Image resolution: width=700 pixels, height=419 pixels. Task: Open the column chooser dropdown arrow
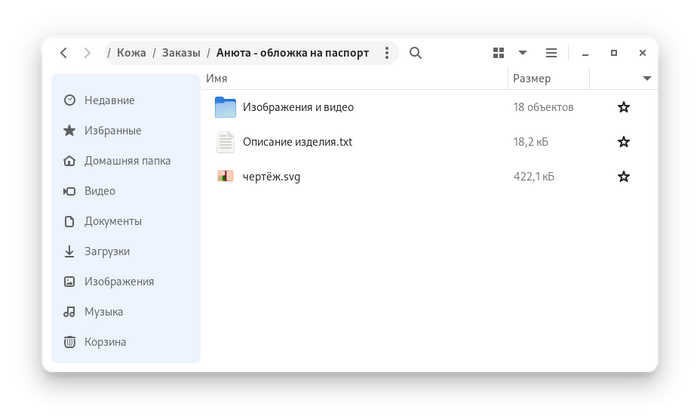(647, 78)
